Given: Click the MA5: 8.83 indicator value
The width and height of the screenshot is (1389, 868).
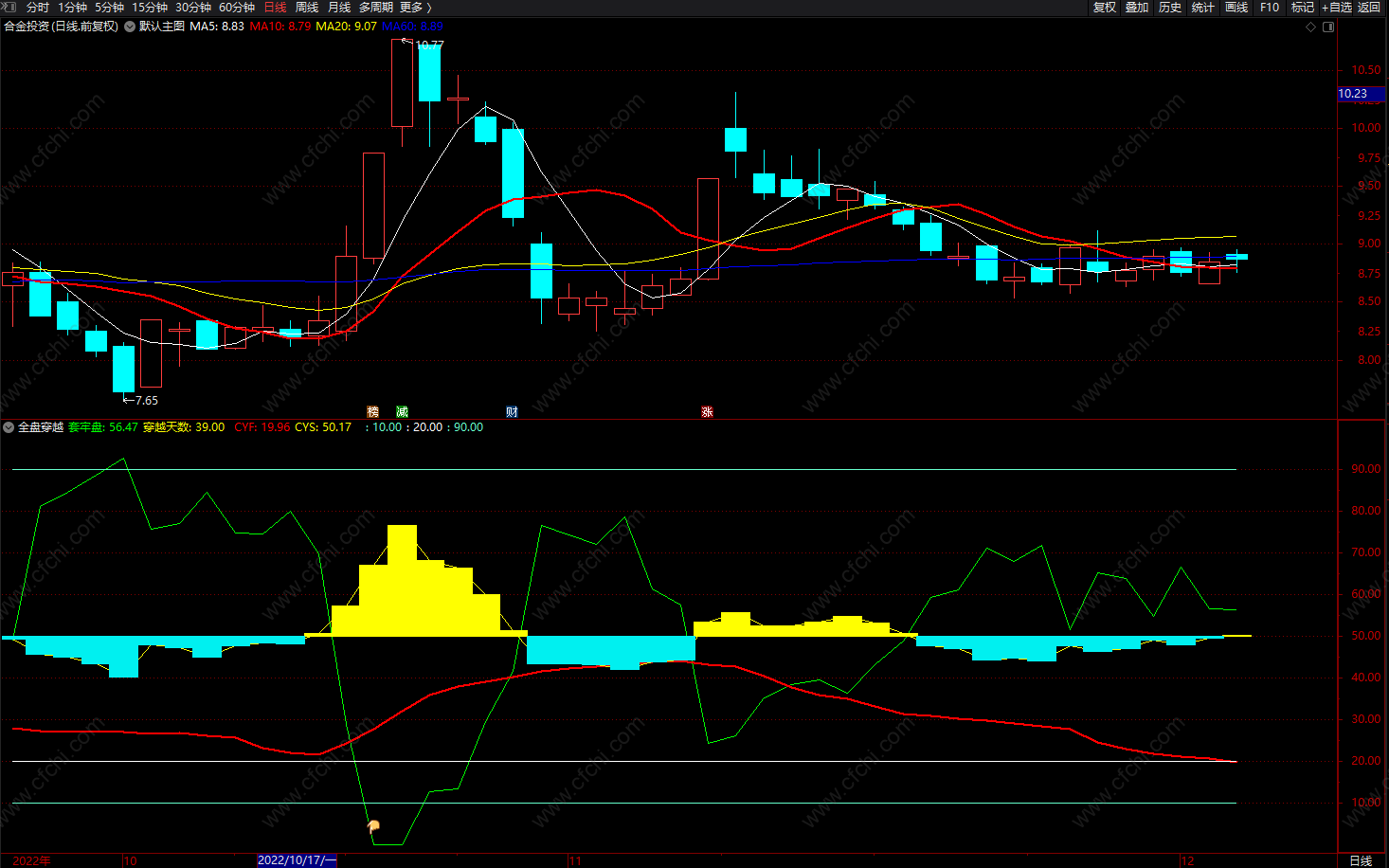Looking at the screenshot, I should pyautogui.click(x=217, y=27).
